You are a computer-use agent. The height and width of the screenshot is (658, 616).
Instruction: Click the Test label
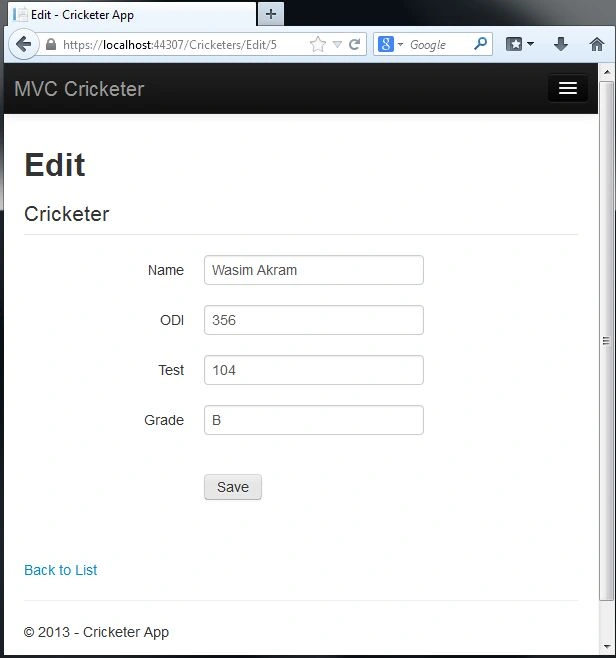point(171,370)
